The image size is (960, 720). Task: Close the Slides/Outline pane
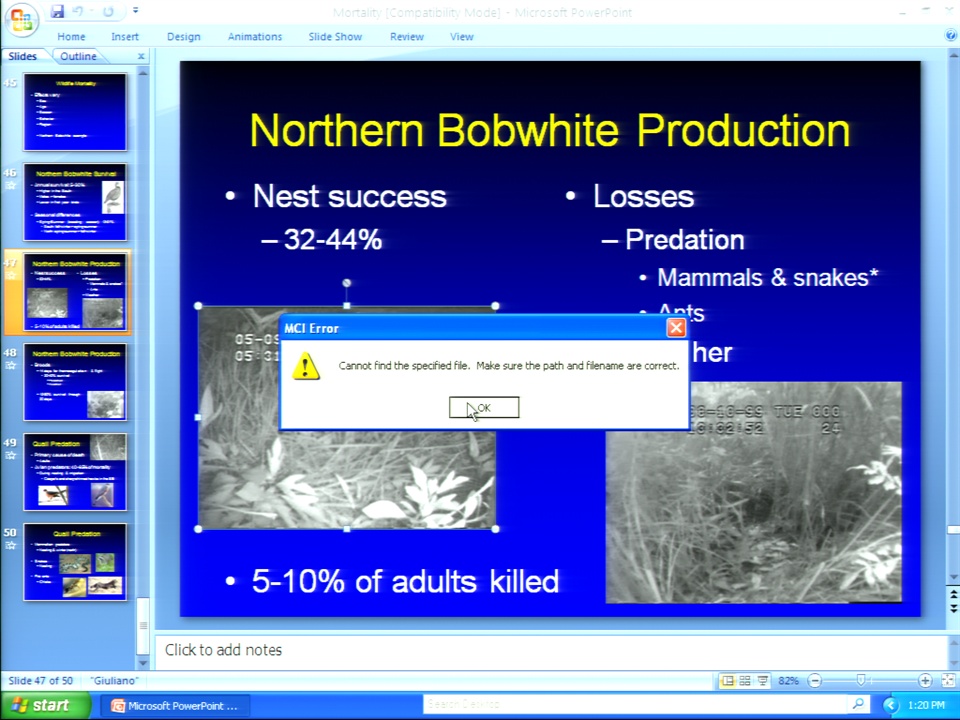pyautogui.click(x=141, y=56)
